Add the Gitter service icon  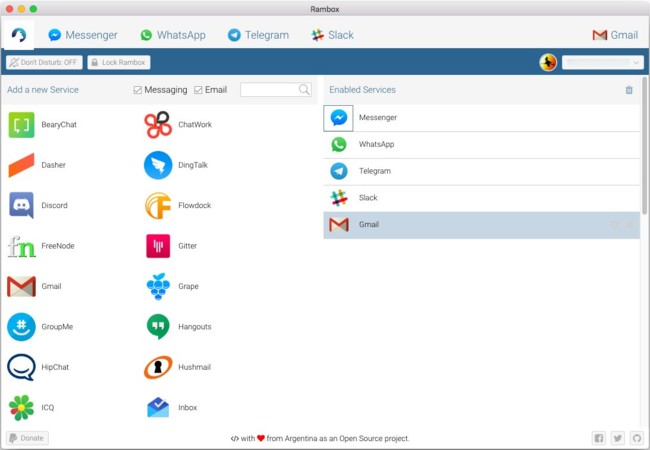[x=158, y=246]
